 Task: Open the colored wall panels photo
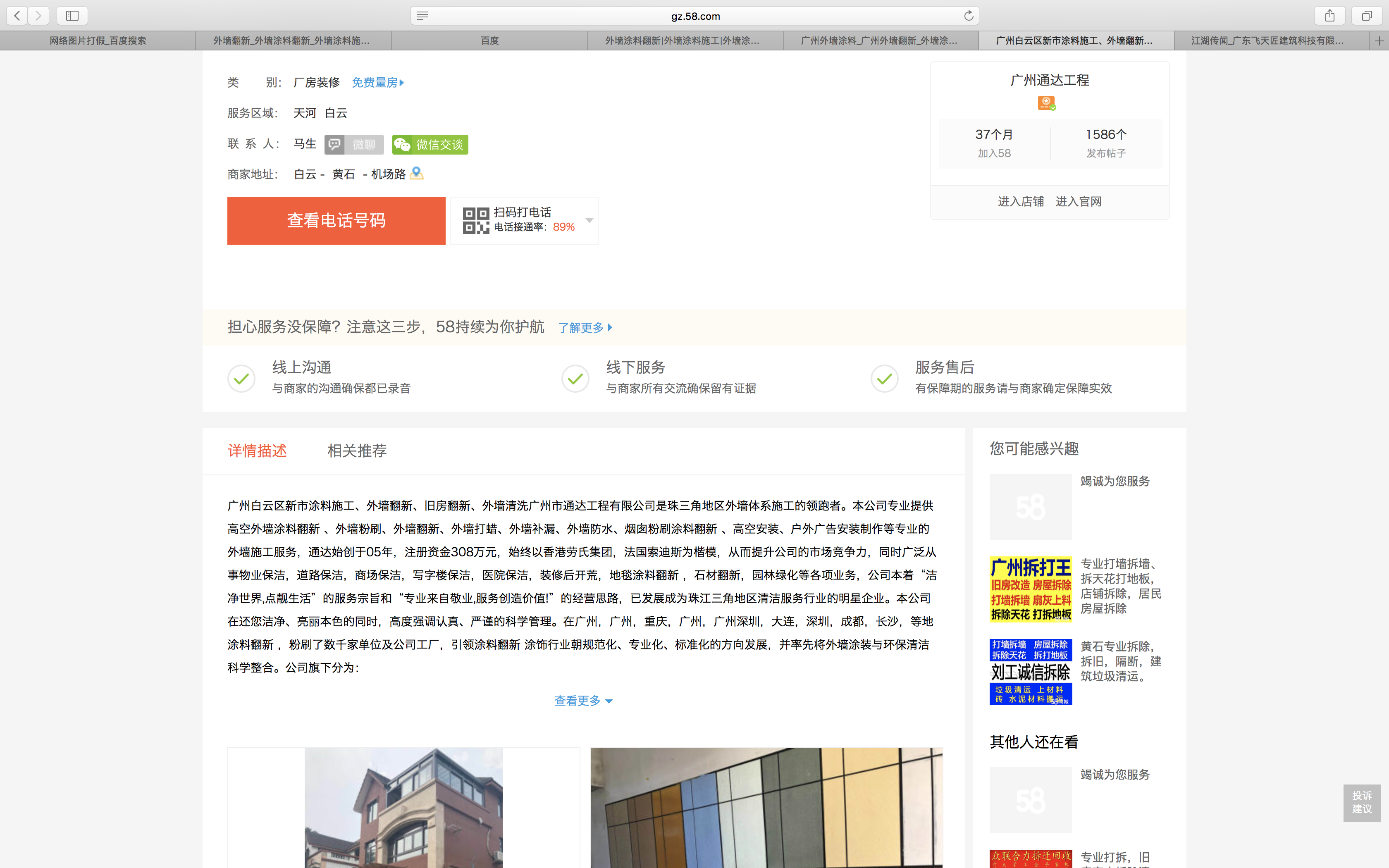(x=767, y=808)
